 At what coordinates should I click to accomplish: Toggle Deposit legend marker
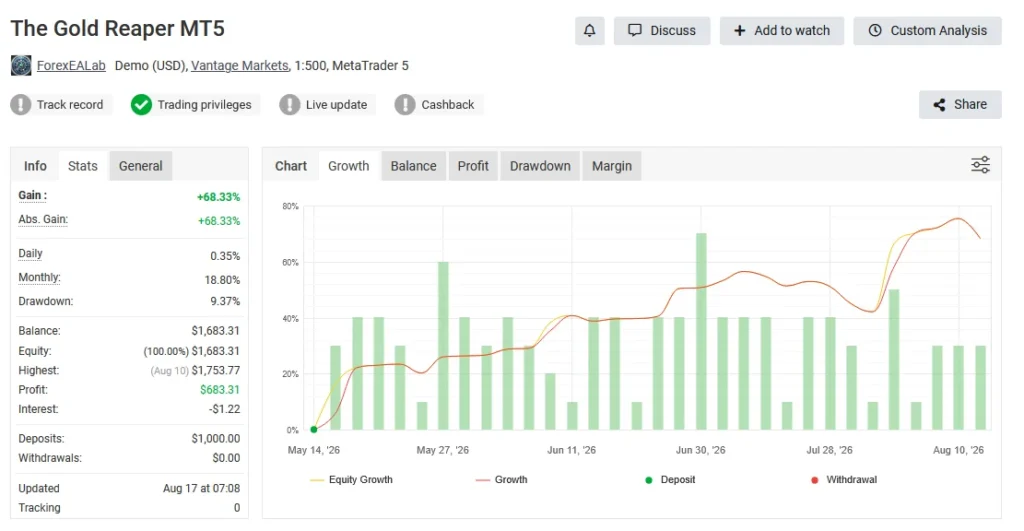pyautogui.click(x=670, y=479)
